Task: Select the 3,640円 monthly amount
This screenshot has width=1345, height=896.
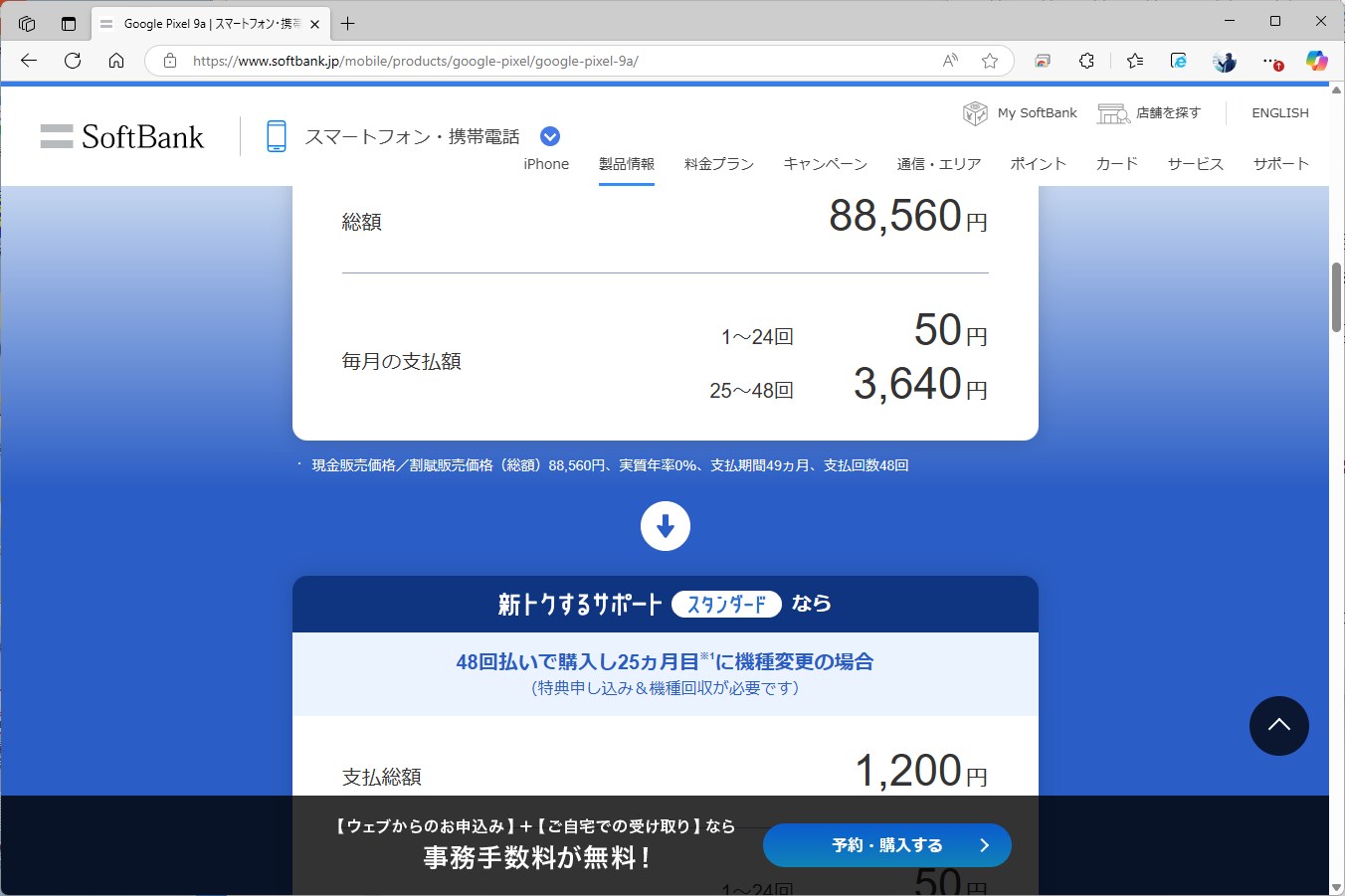Action: [920, 384]
